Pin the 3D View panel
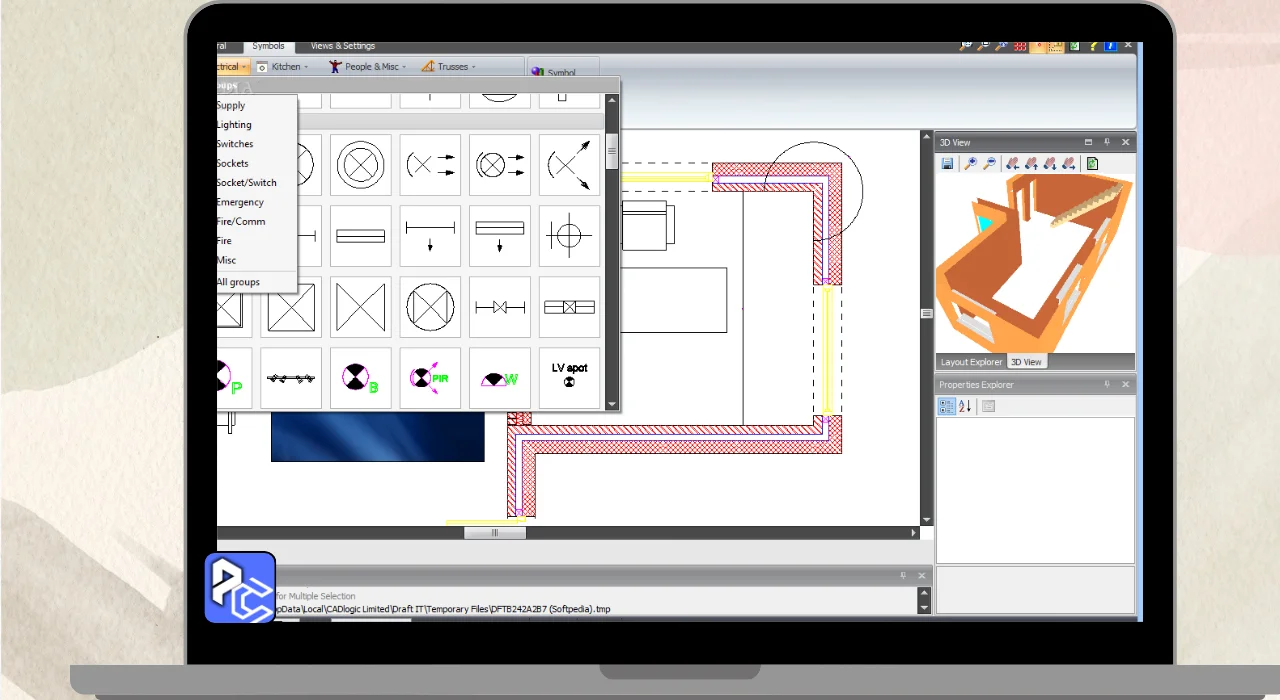 (x=1107, y=143)
